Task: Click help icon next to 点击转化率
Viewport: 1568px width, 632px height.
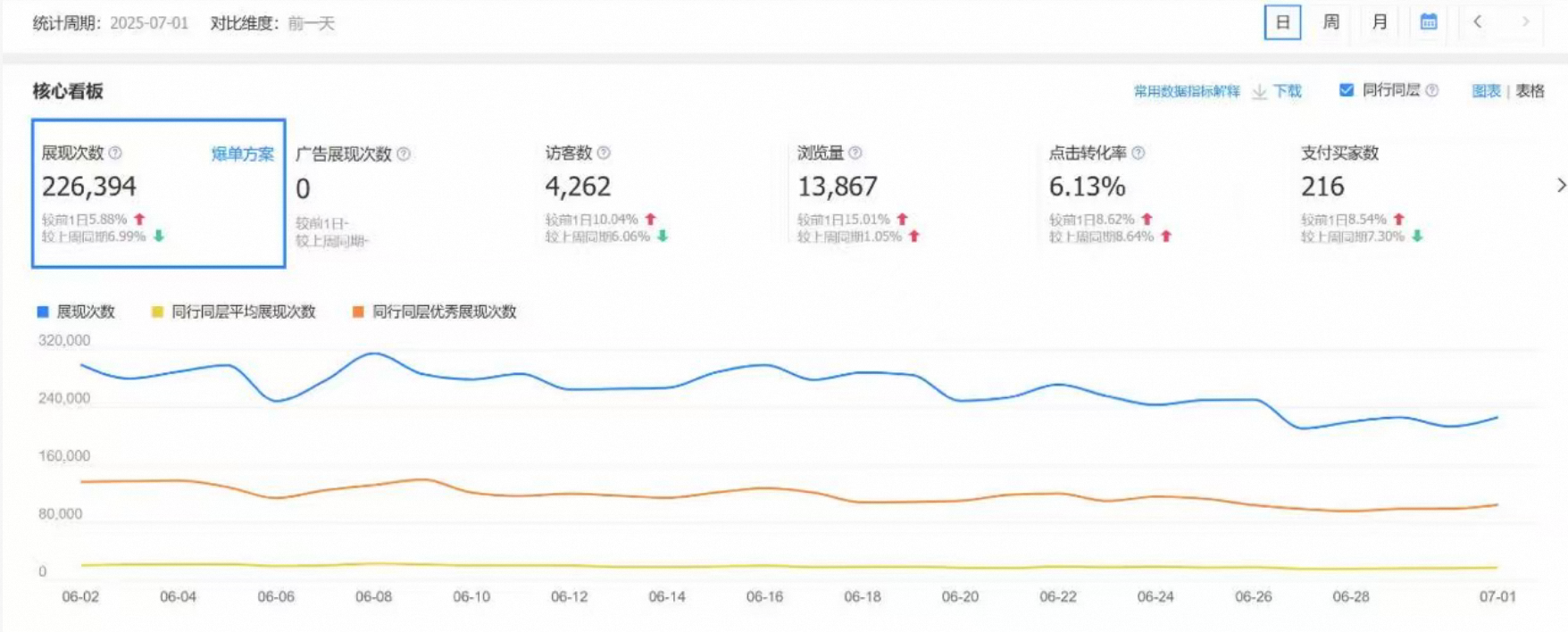Action: (1138, 154)
